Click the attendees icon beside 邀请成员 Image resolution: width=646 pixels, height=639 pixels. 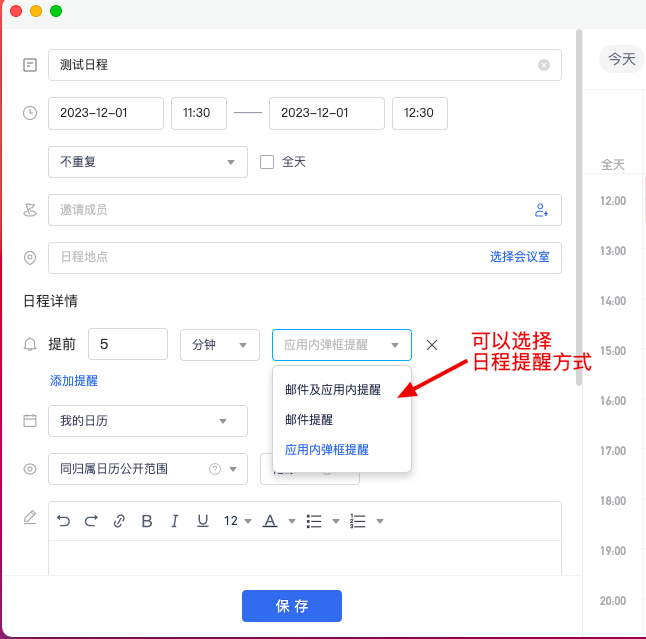point(30,210)
